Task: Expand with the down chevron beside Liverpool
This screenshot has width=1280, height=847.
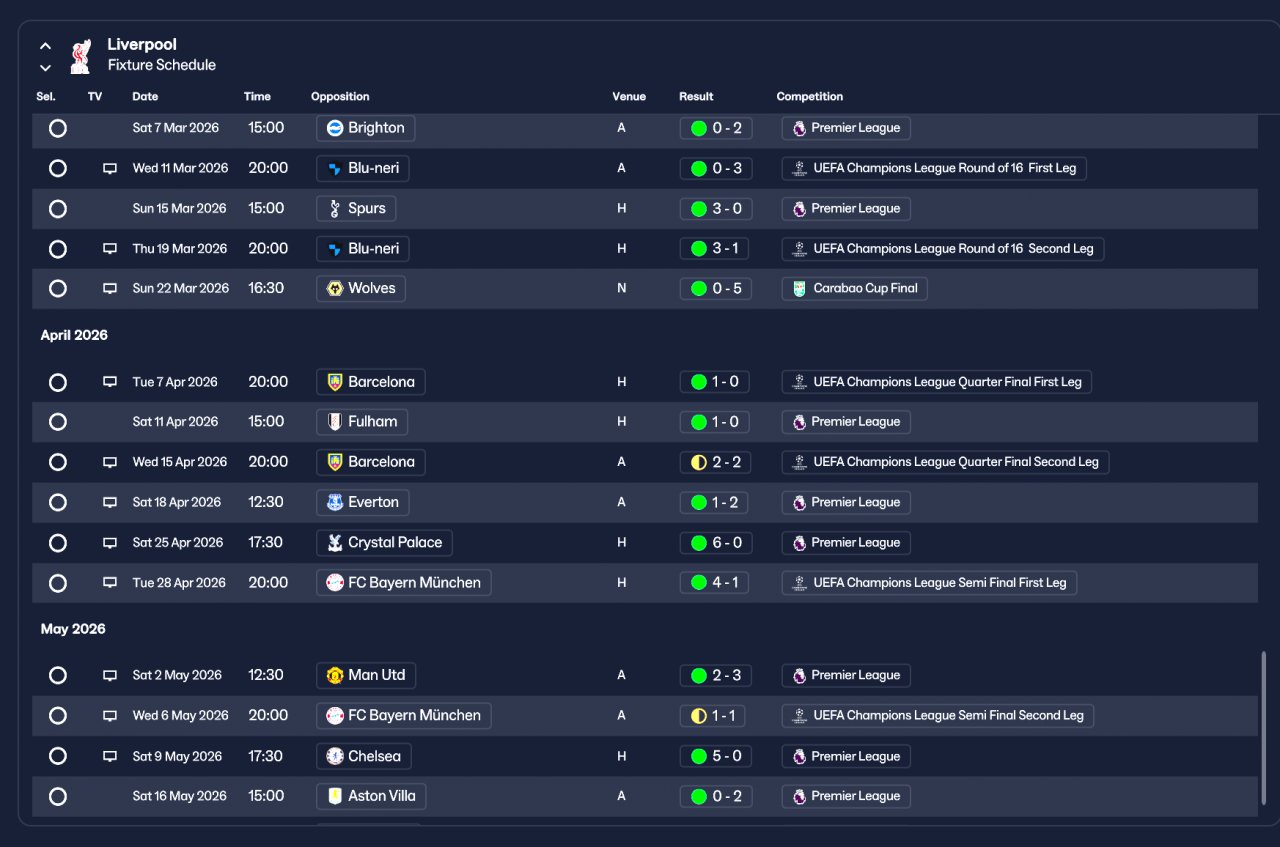Action: [x=45, y=68]
